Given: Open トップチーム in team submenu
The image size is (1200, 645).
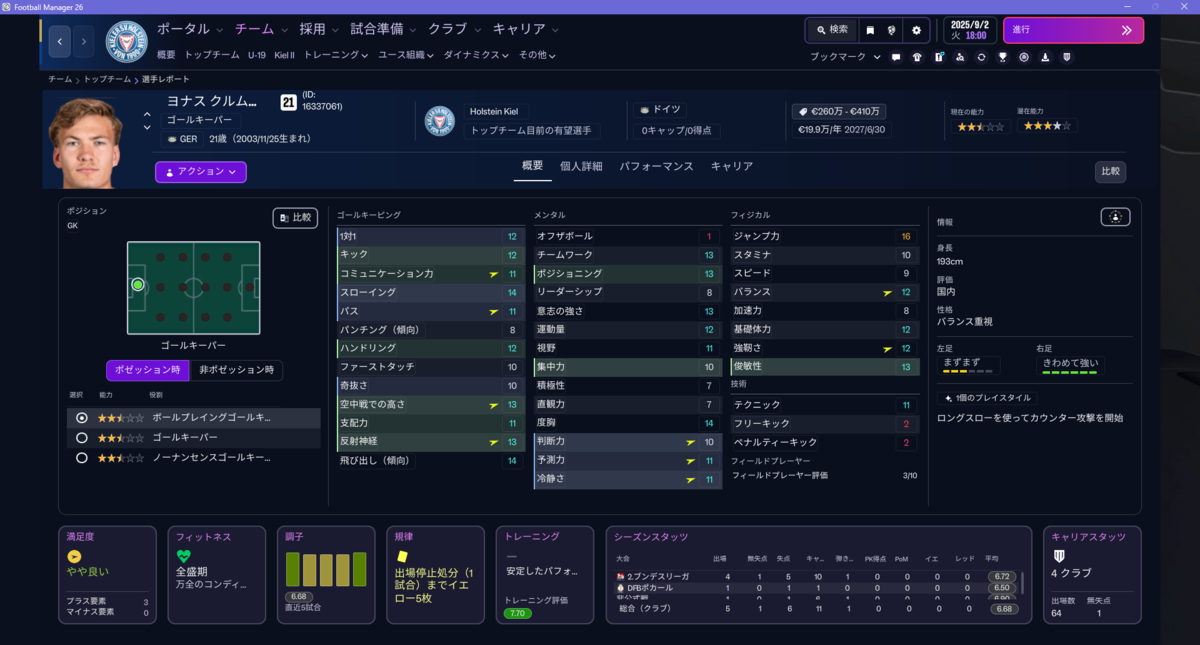Looking at the screenshot, I should point(212,55).
